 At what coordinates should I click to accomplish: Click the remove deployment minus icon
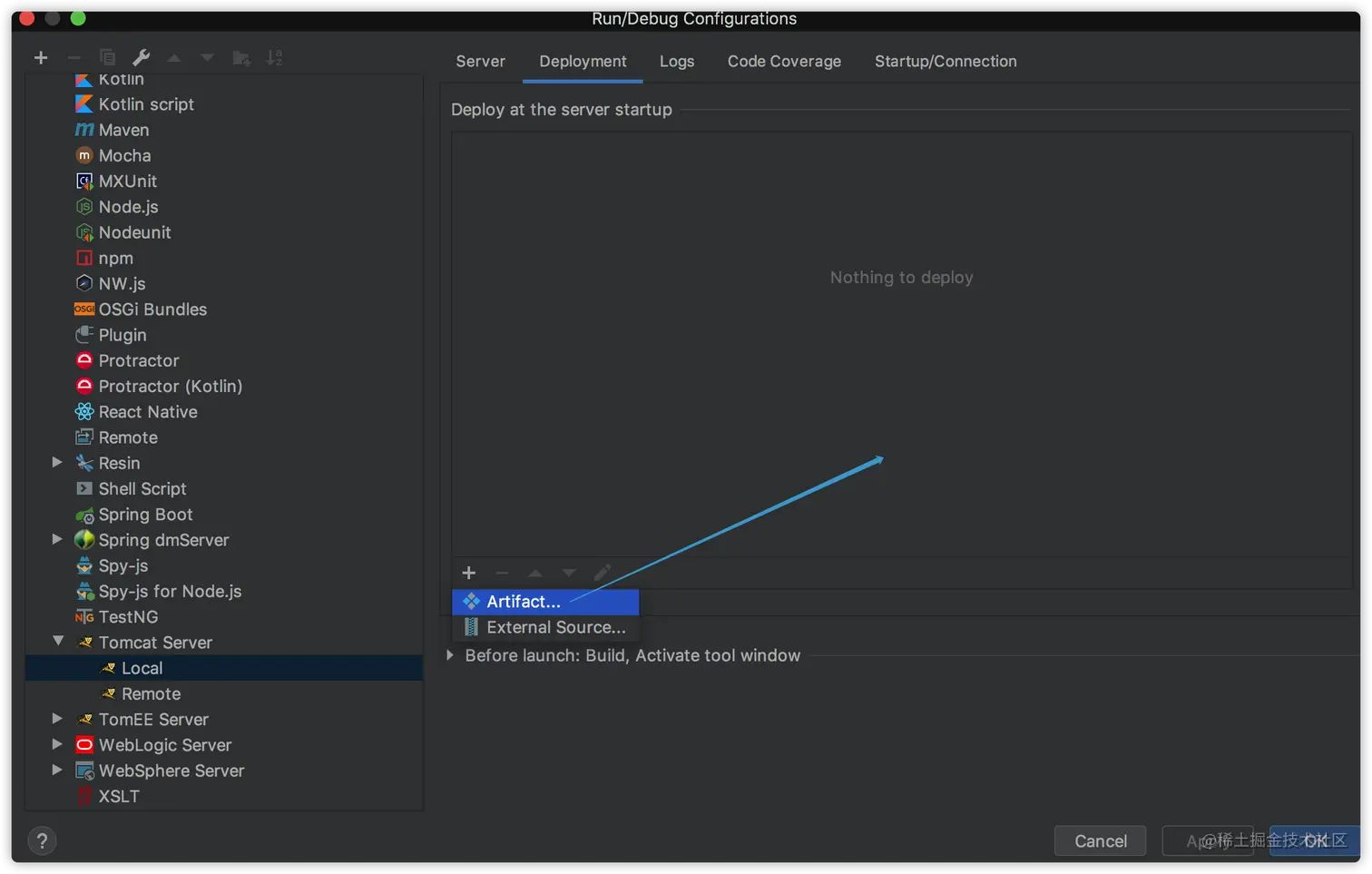(x=502, y=573)
